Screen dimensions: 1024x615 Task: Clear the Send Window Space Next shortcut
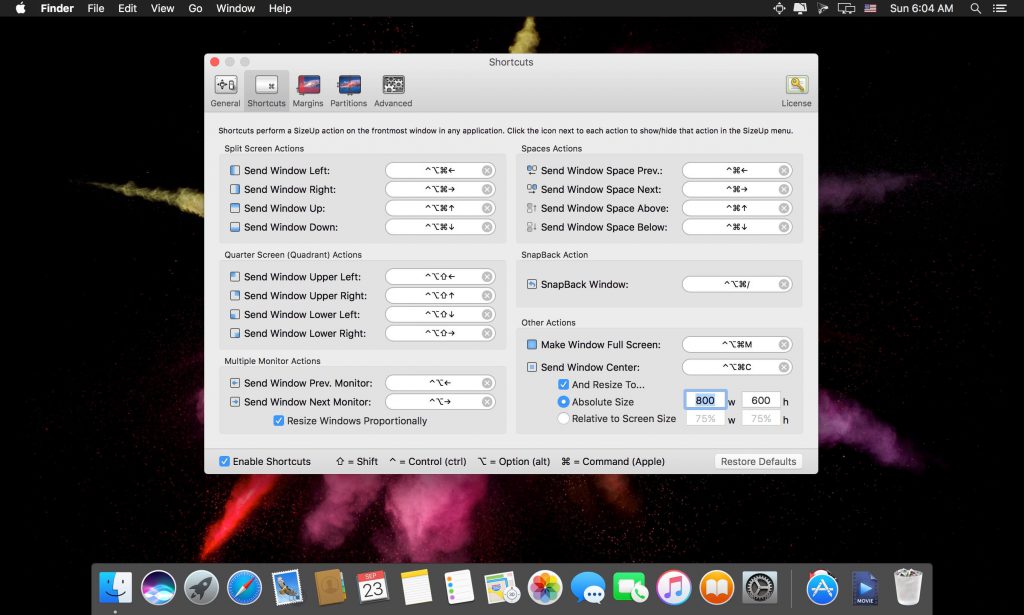point(784,190)
